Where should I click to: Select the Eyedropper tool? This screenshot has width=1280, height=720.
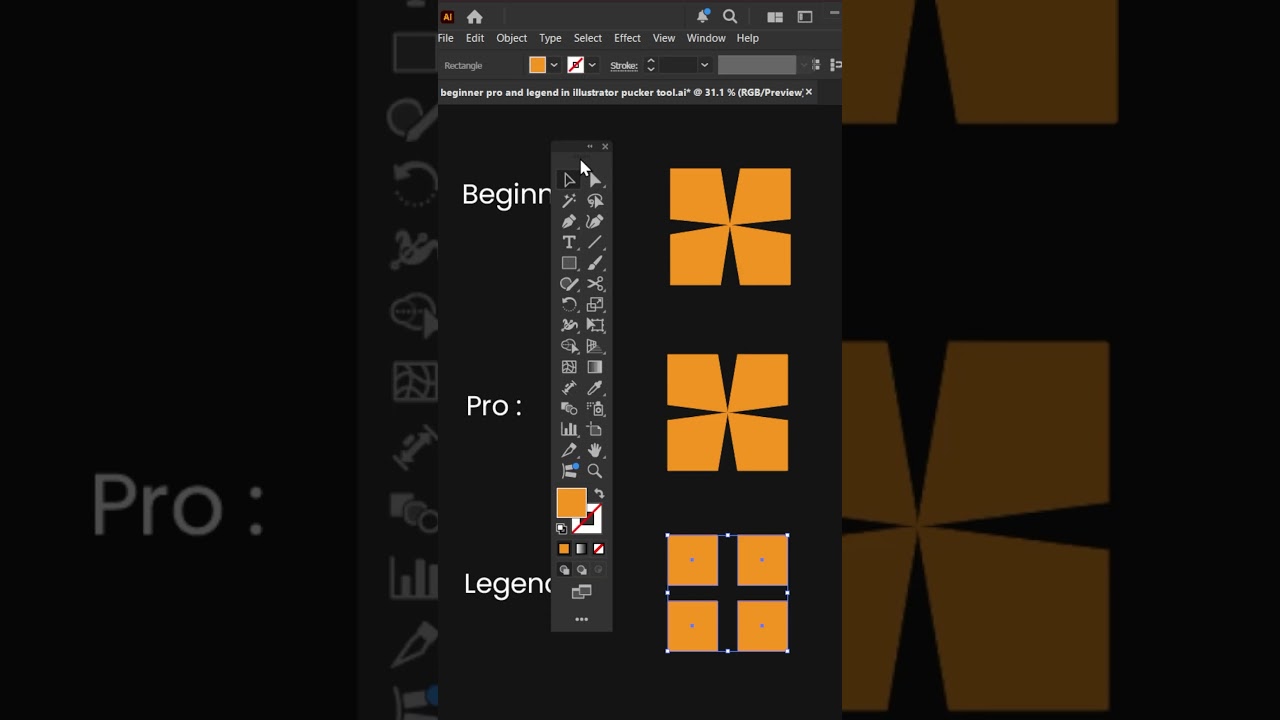(595, 388)
